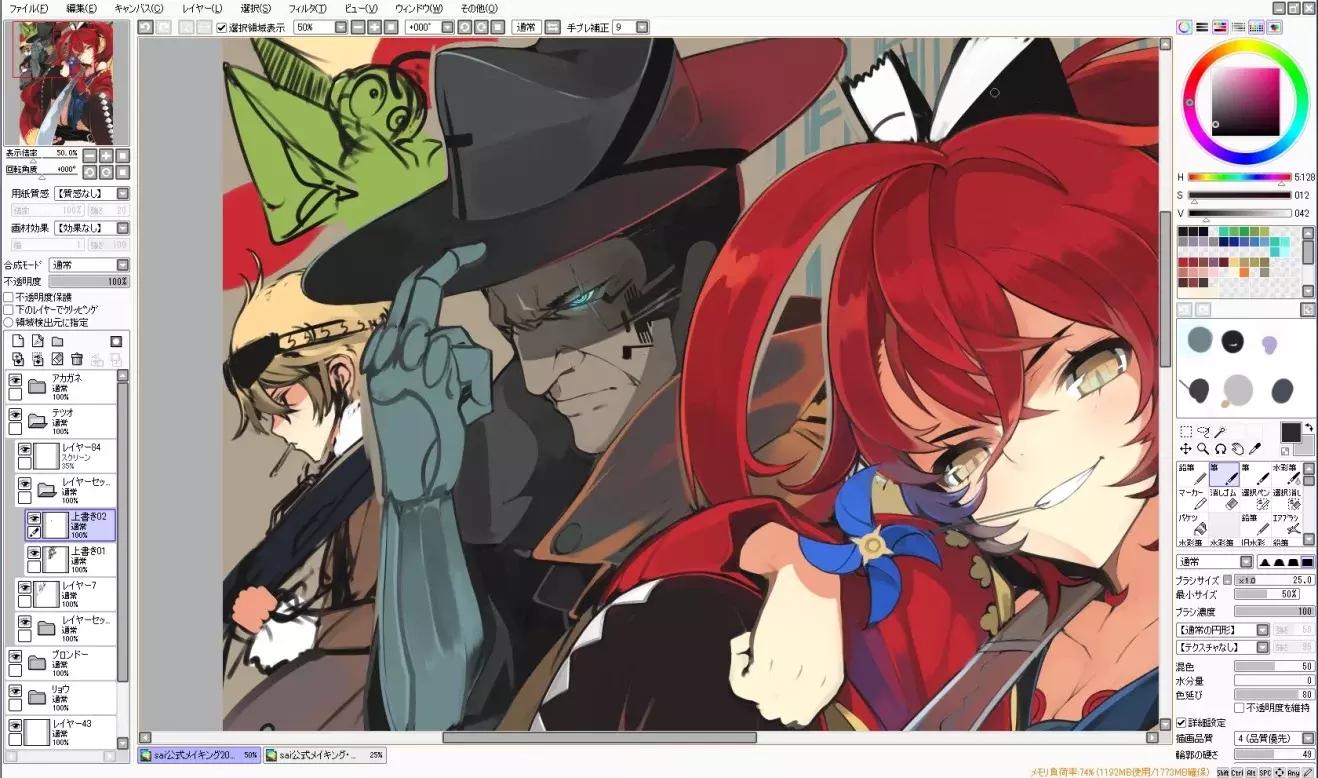1318x778 pixels.
Task: Select the 領域検出元に指定 option
Action: pyautogui.click(x=9, y=322)
